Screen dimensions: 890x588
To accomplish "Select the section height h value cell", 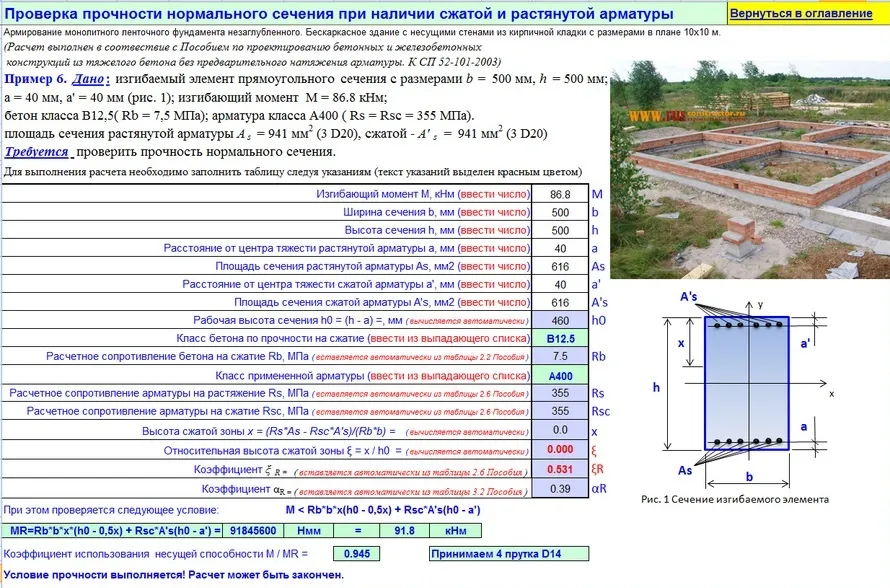I will 560,230.
